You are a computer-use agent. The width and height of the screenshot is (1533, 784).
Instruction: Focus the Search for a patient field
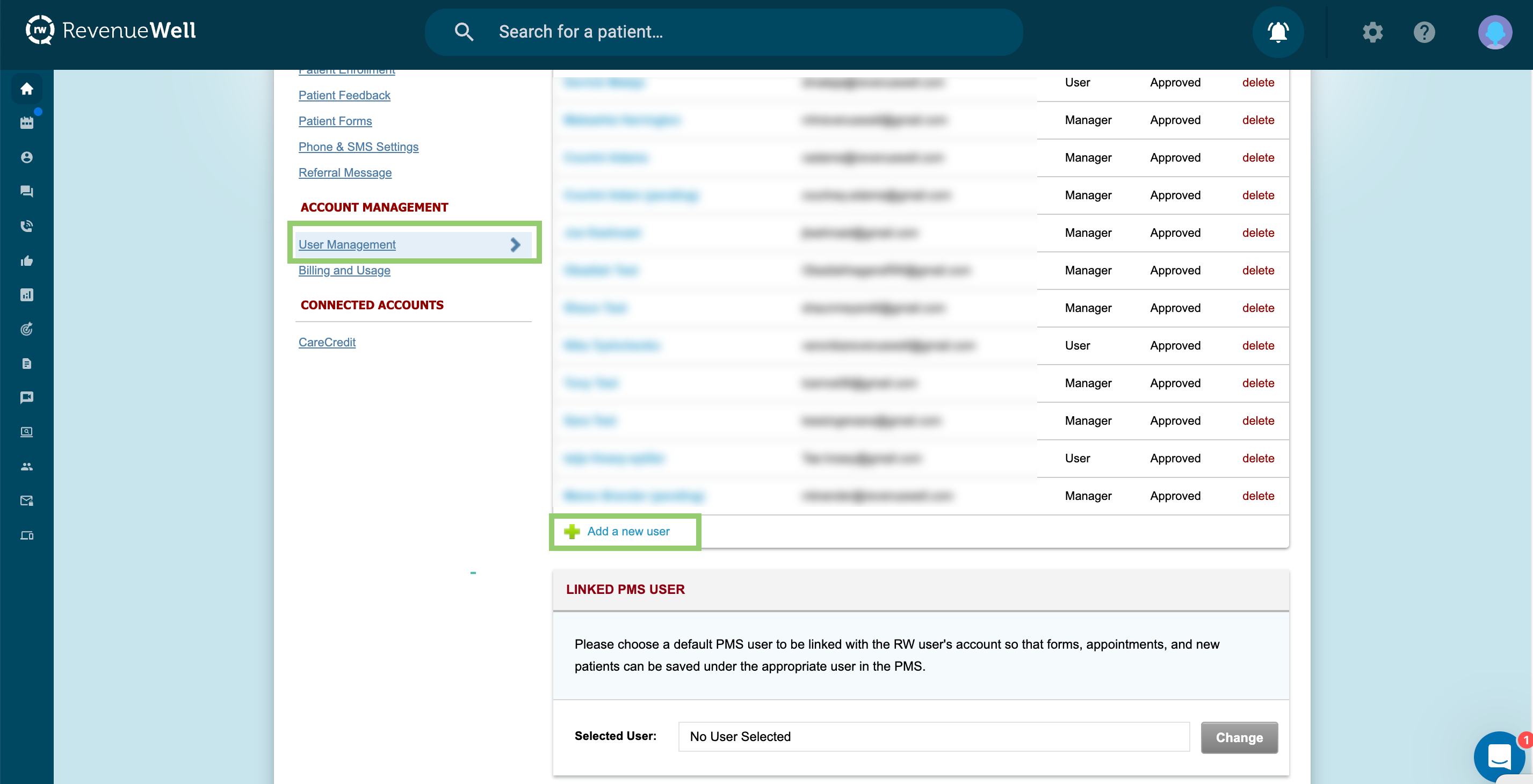(724, 32)
